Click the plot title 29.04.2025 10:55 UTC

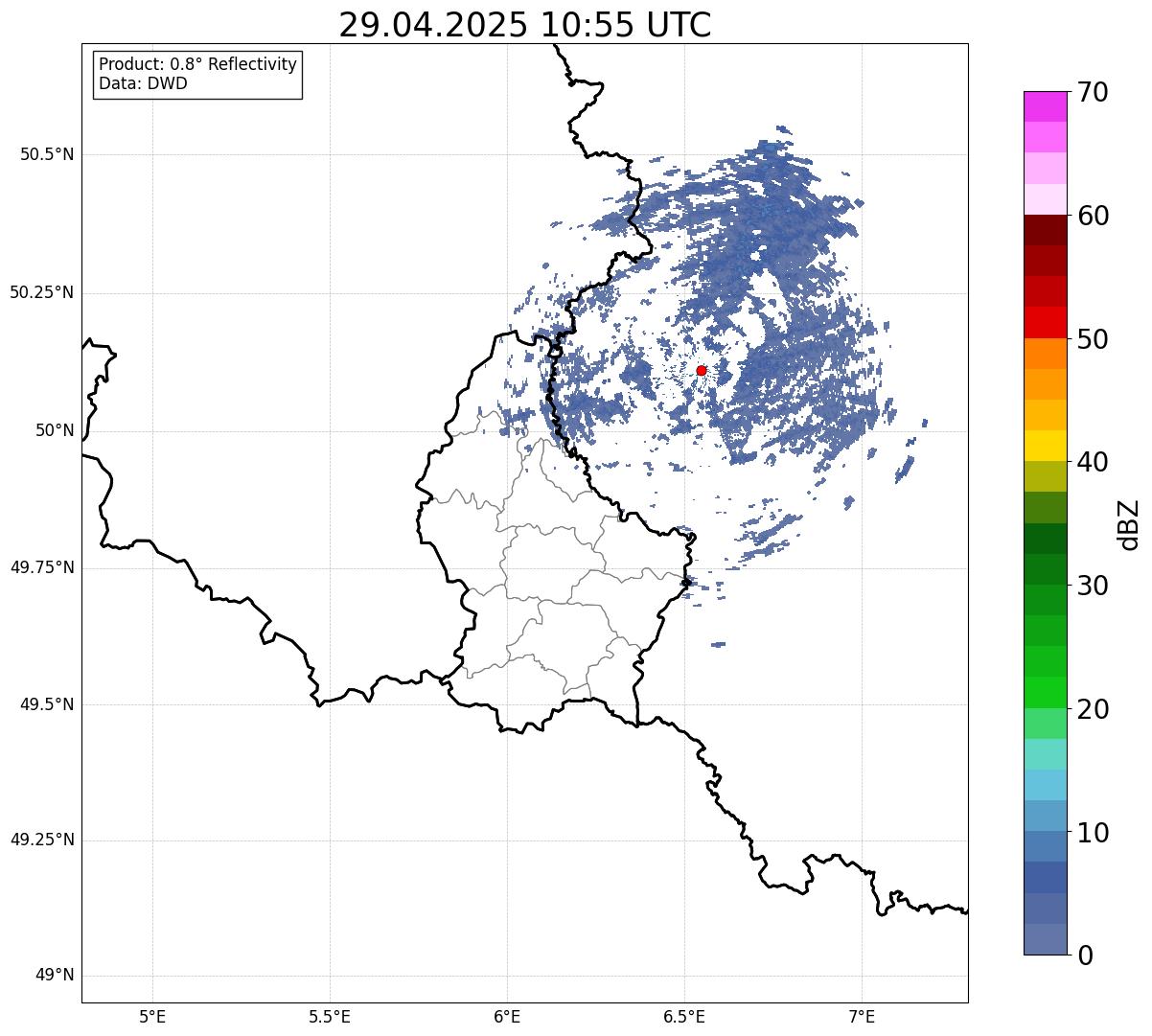pos(525,25)
